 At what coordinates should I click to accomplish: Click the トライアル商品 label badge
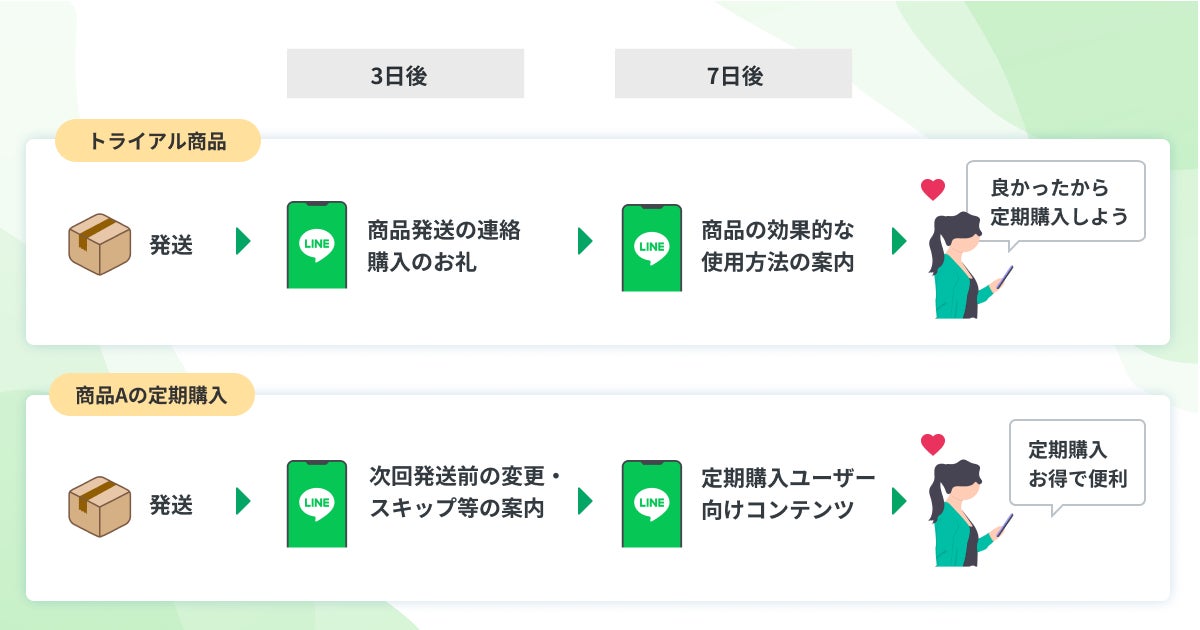point(157,141)
